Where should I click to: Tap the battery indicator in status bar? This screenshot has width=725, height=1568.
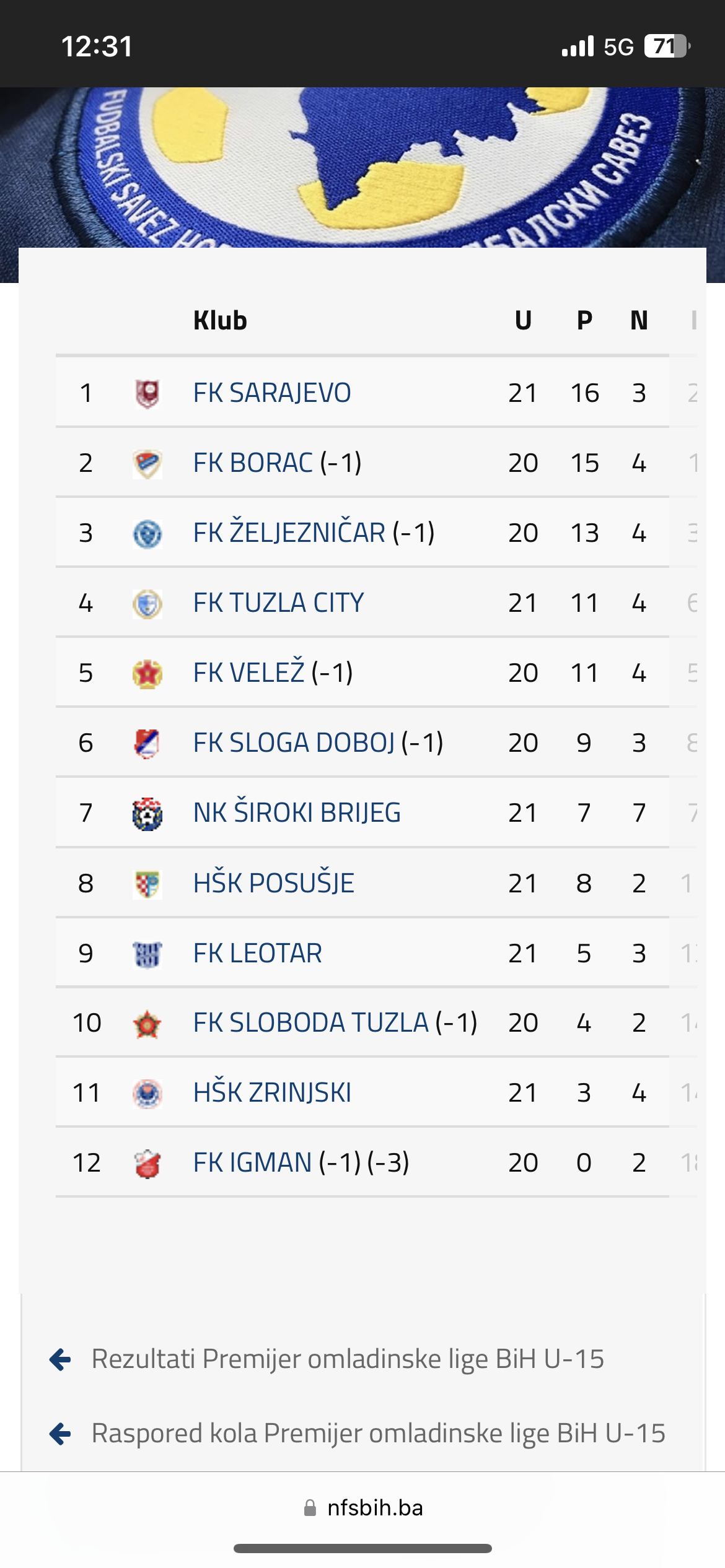(x=667, y=46)
